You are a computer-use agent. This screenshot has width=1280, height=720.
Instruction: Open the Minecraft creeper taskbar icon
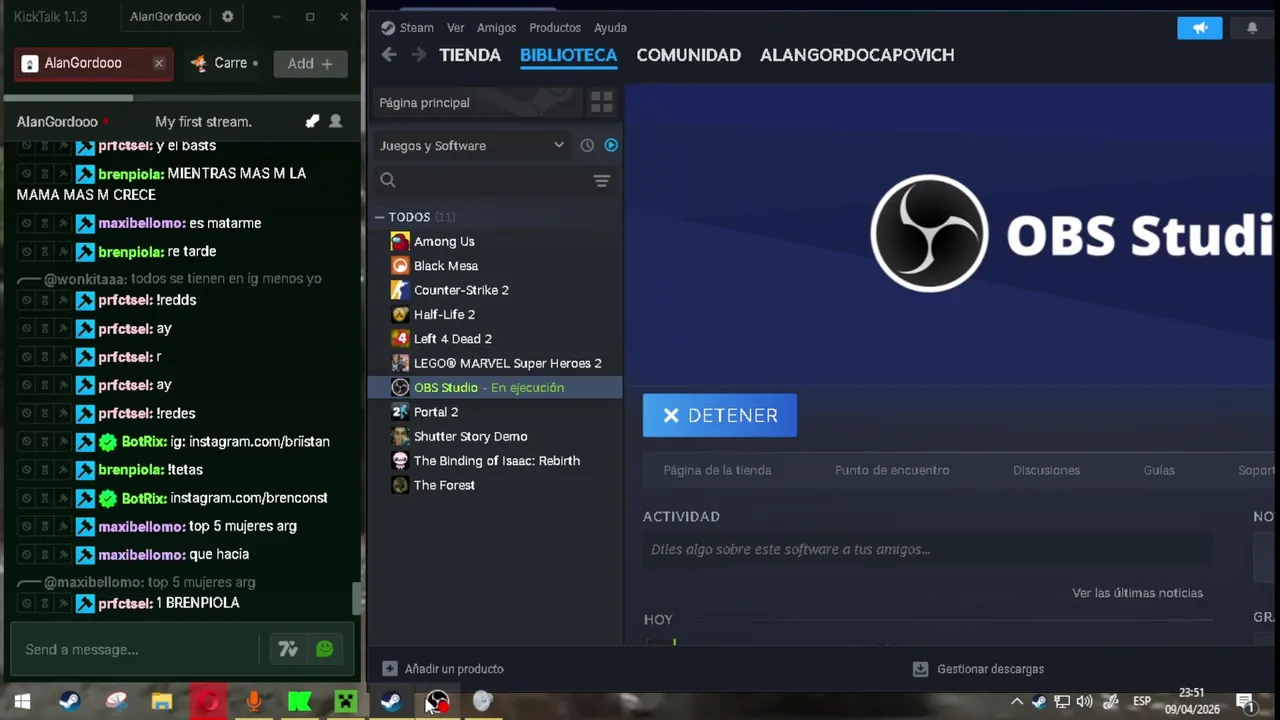click(x=345, y=702)
